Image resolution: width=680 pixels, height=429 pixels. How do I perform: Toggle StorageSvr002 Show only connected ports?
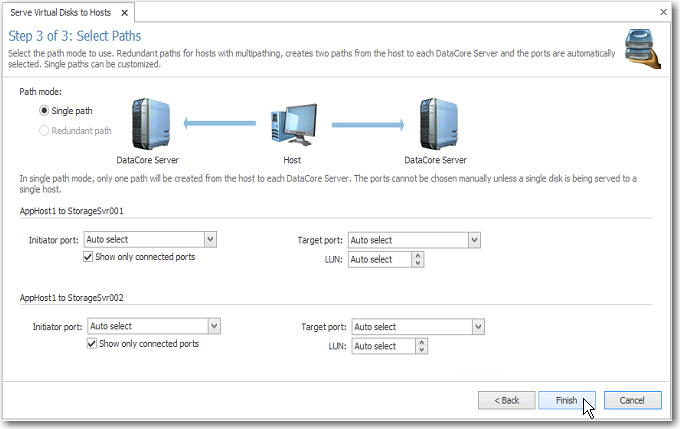pos(94,344)
